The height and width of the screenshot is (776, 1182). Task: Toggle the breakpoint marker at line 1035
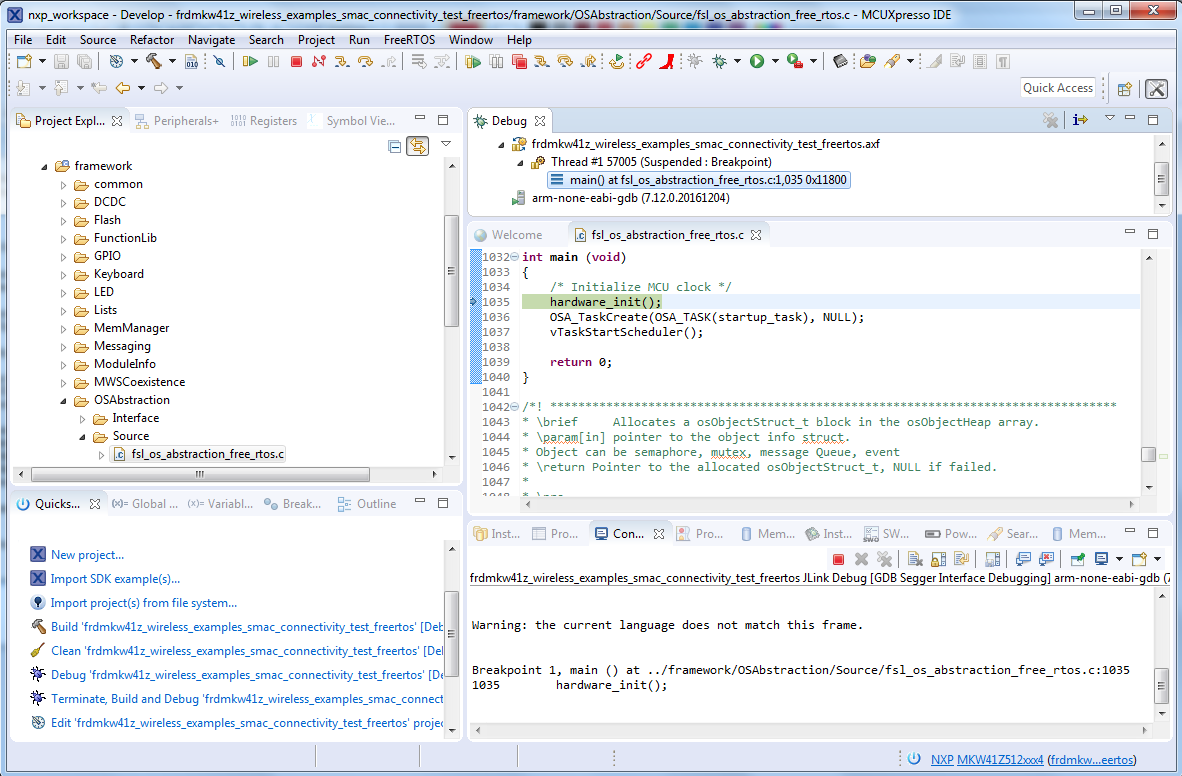coord(475,302)
